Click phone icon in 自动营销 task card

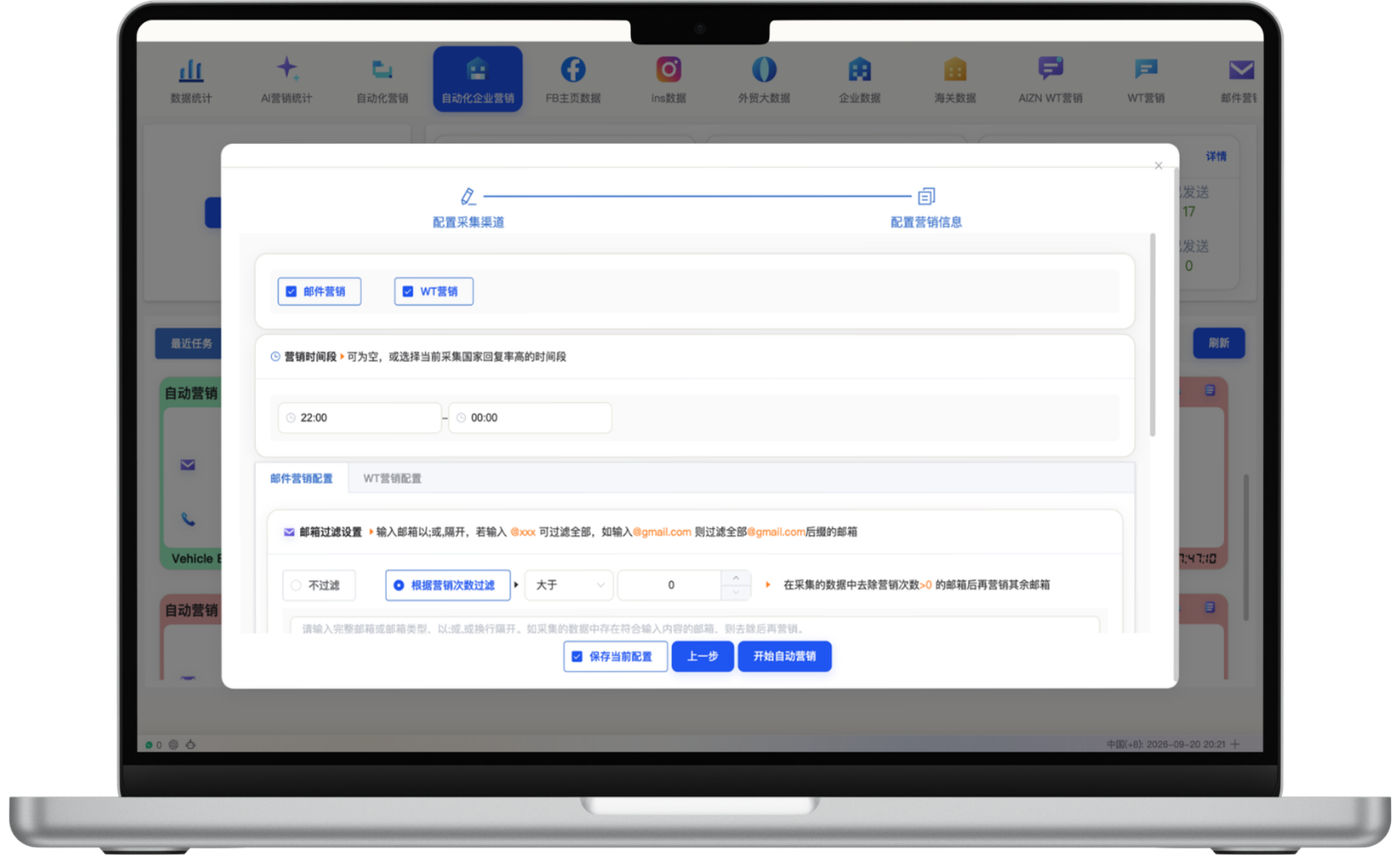[188, 519]
